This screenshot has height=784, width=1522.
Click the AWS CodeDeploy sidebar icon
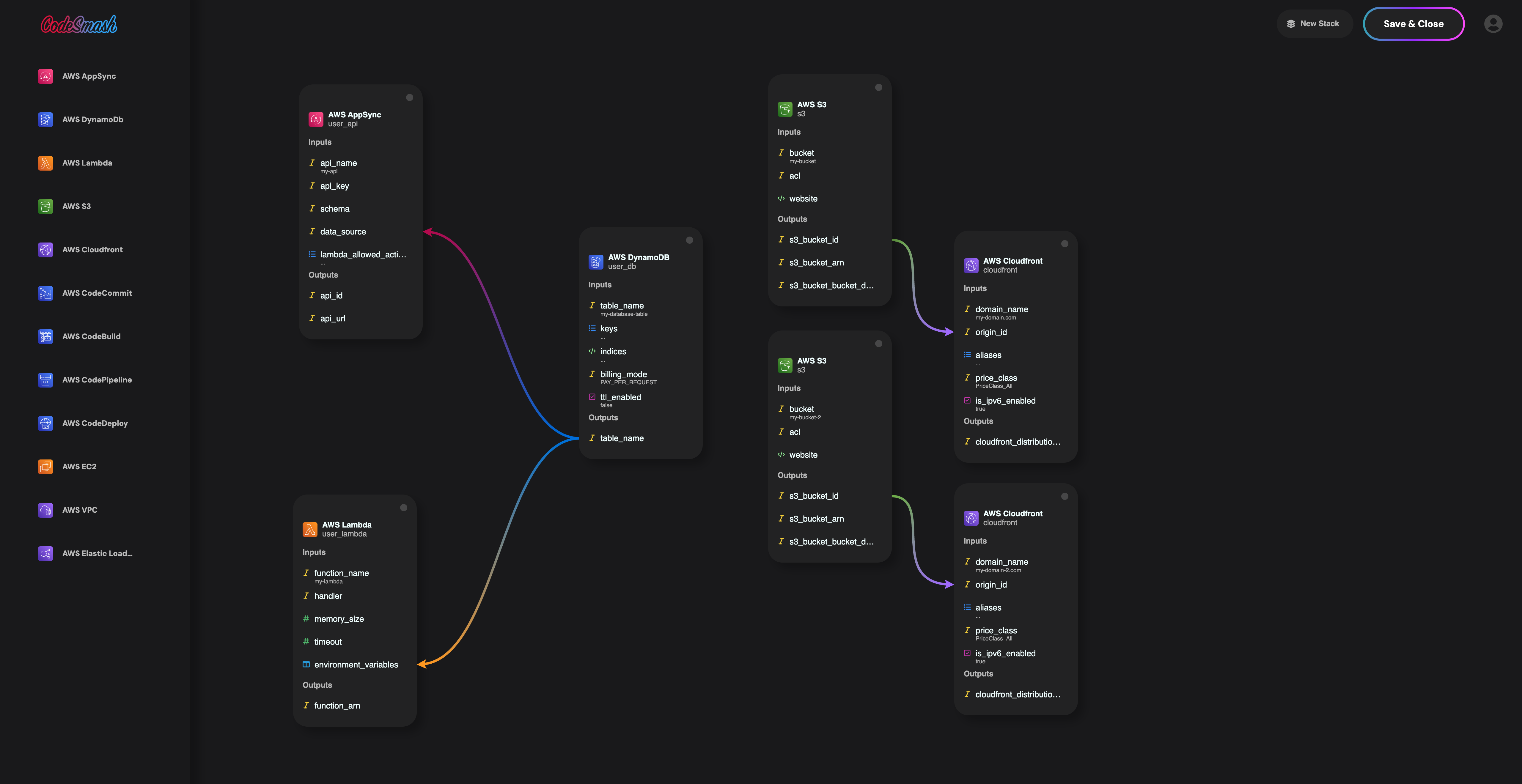(45, 423)
